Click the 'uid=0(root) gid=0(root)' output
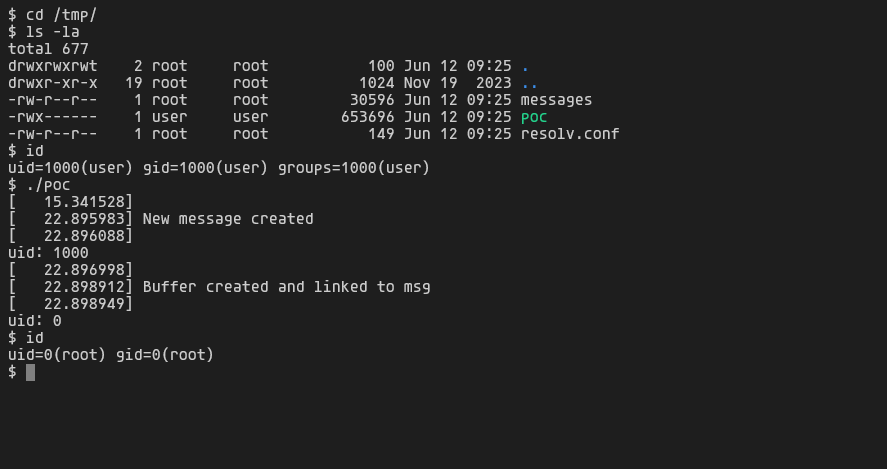887x469 pixels. click(111, 355)
